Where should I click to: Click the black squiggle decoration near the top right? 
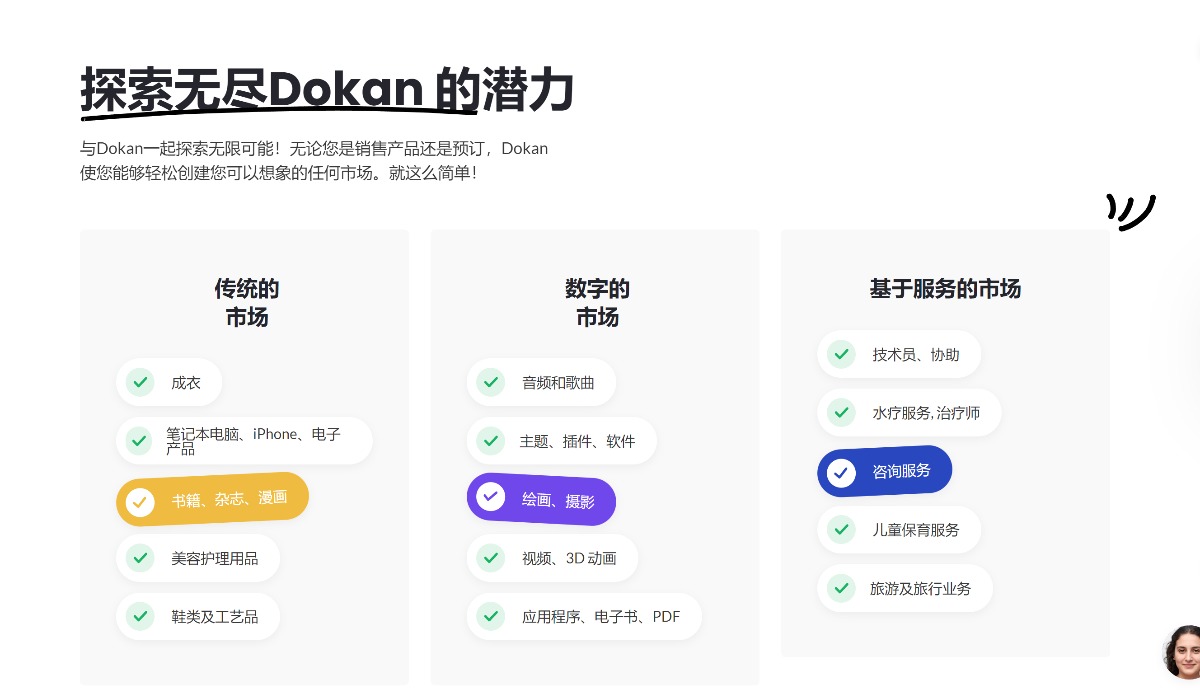[x=1131, y=212]
